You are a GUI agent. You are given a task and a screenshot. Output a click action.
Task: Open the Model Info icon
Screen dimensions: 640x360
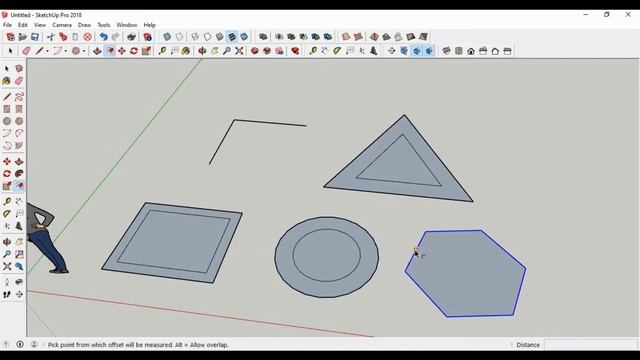coord(147,37)
